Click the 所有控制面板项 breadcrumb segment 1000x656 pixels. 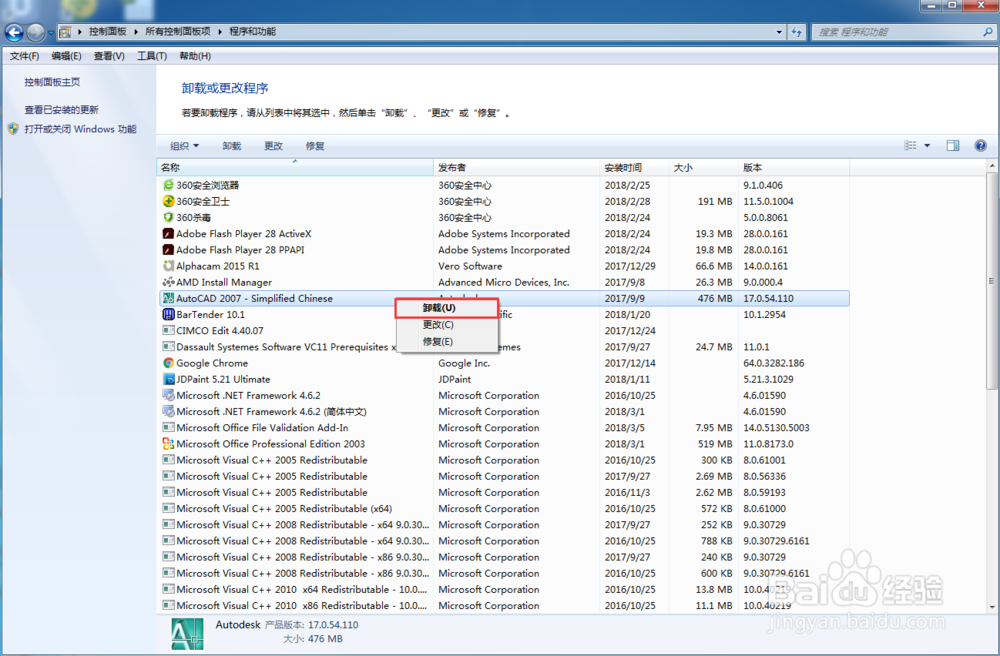tap(178, 31)
